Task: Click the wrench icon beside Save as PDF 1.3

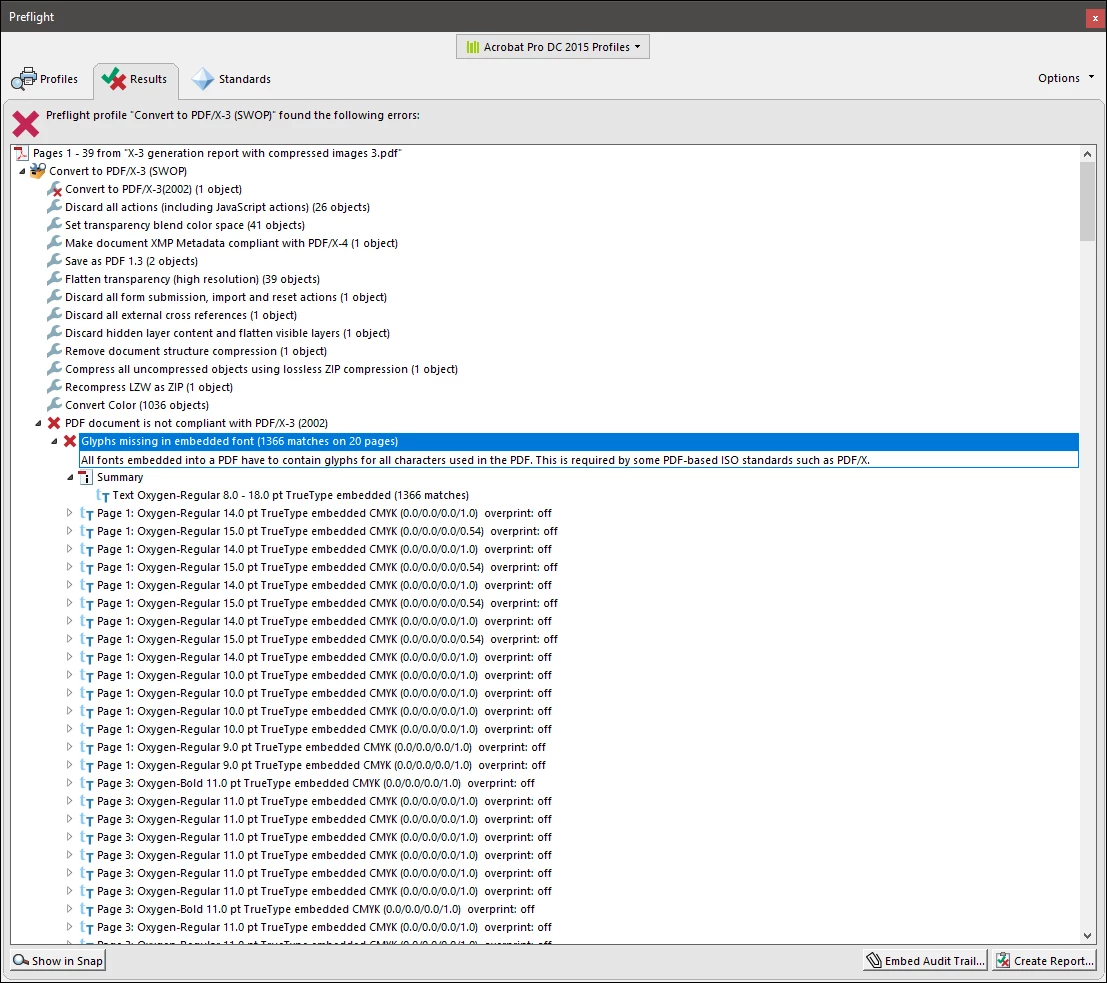Action: (x=54, y=261)
